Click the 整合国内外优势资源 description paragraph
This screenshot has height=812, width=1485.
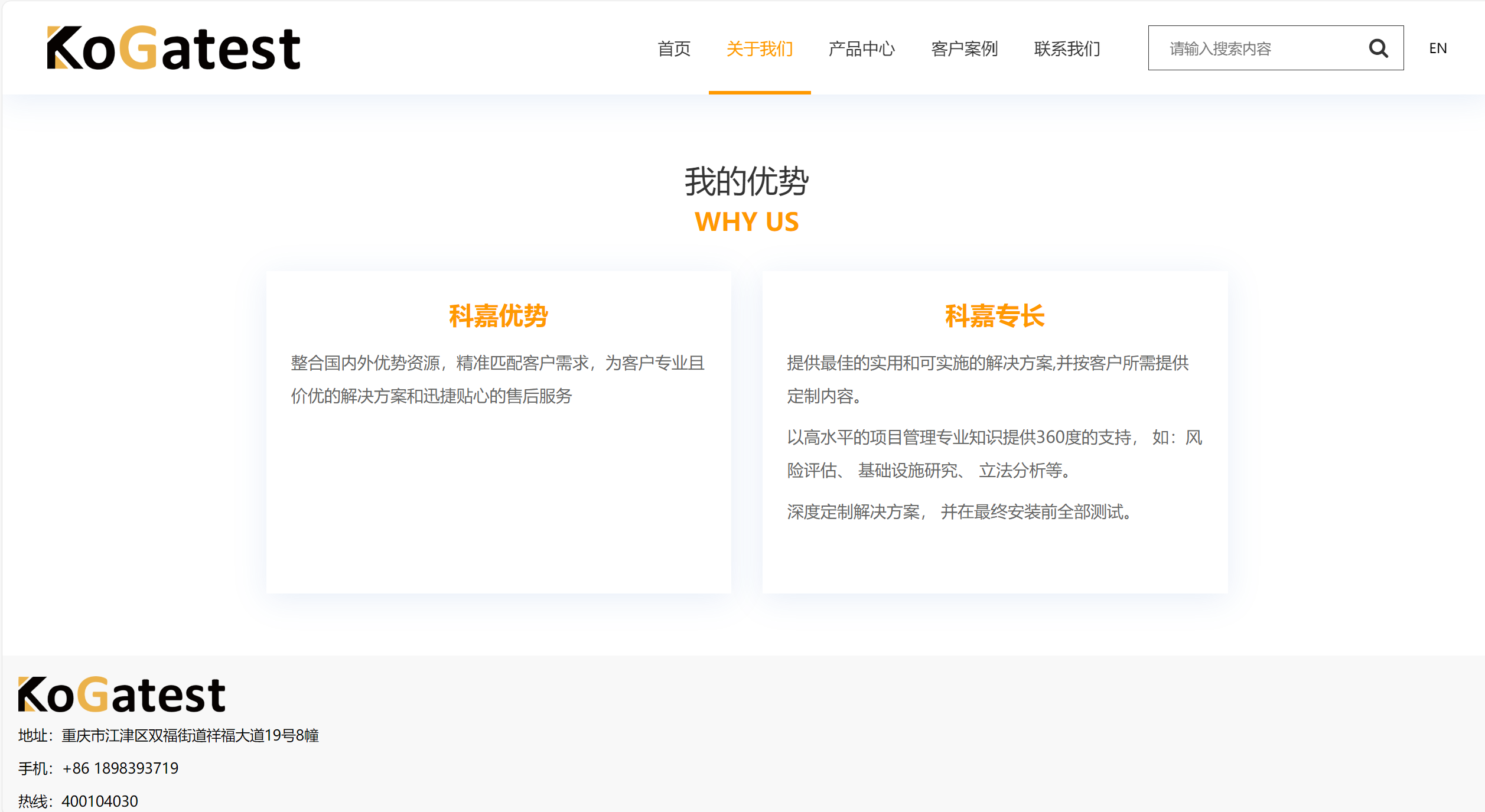pyautogui.click(x=497, y=379)
